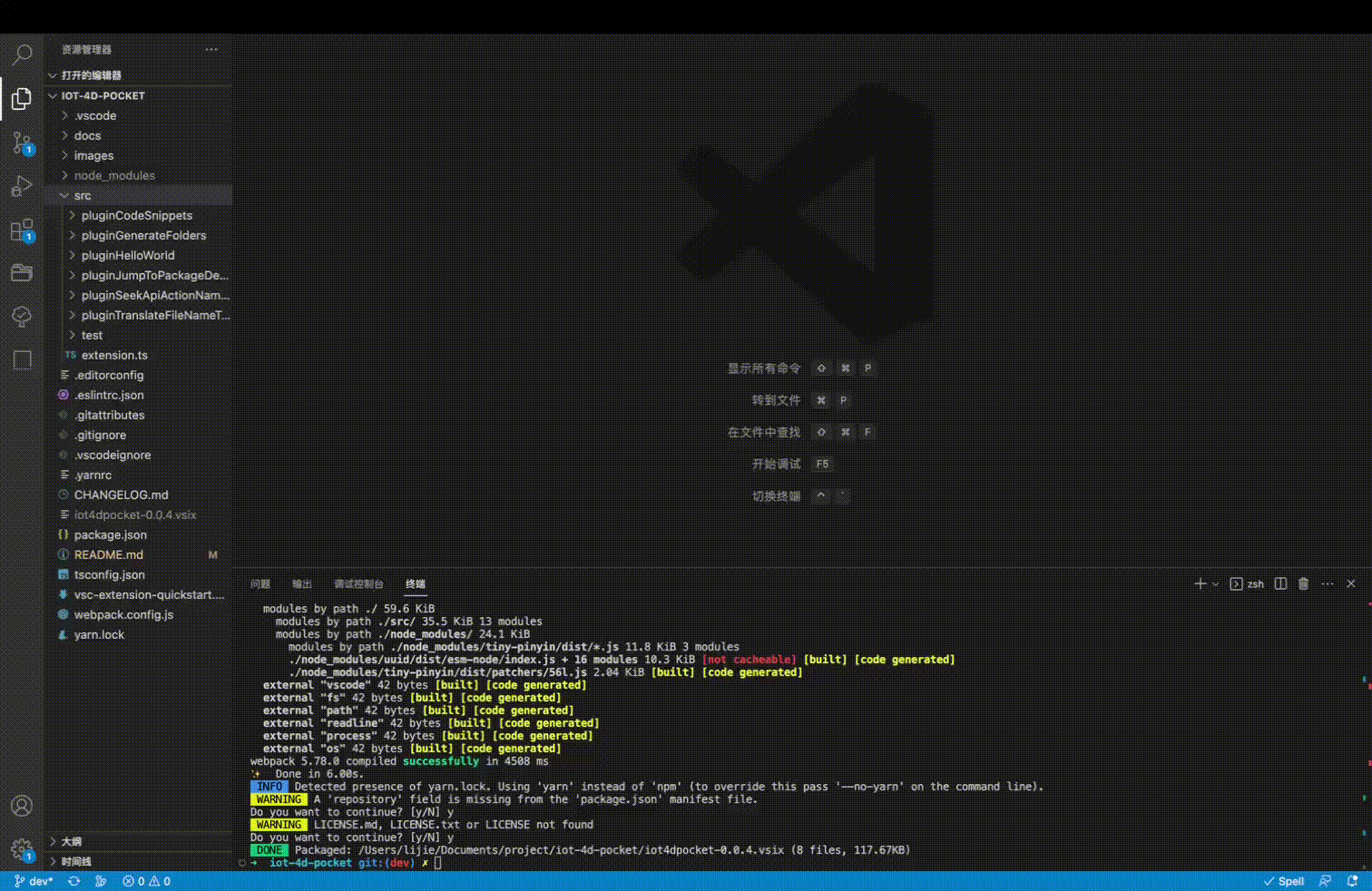Create a new terminal with the plus icon
The image size is (1372, 891).
pos(1200,583)
